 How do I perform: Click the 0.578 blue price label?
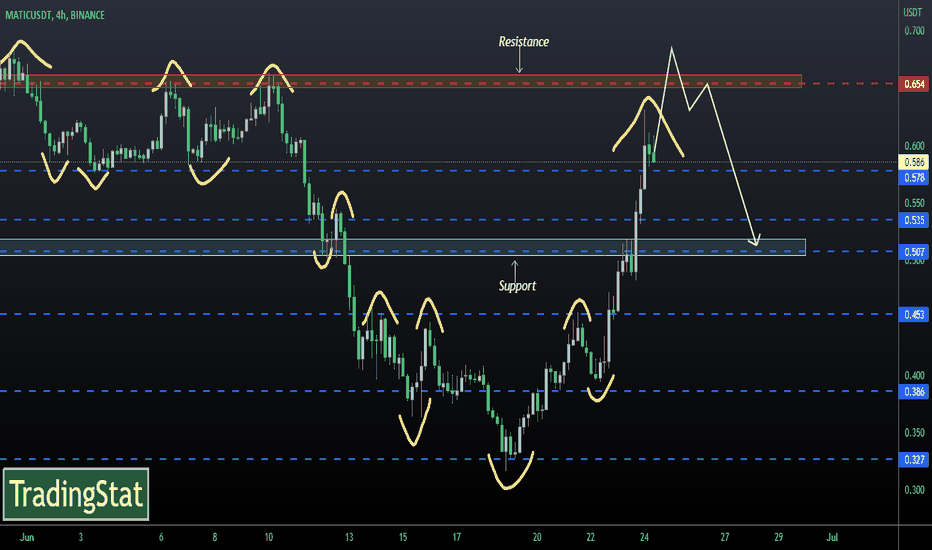click(x=914, y=177)
